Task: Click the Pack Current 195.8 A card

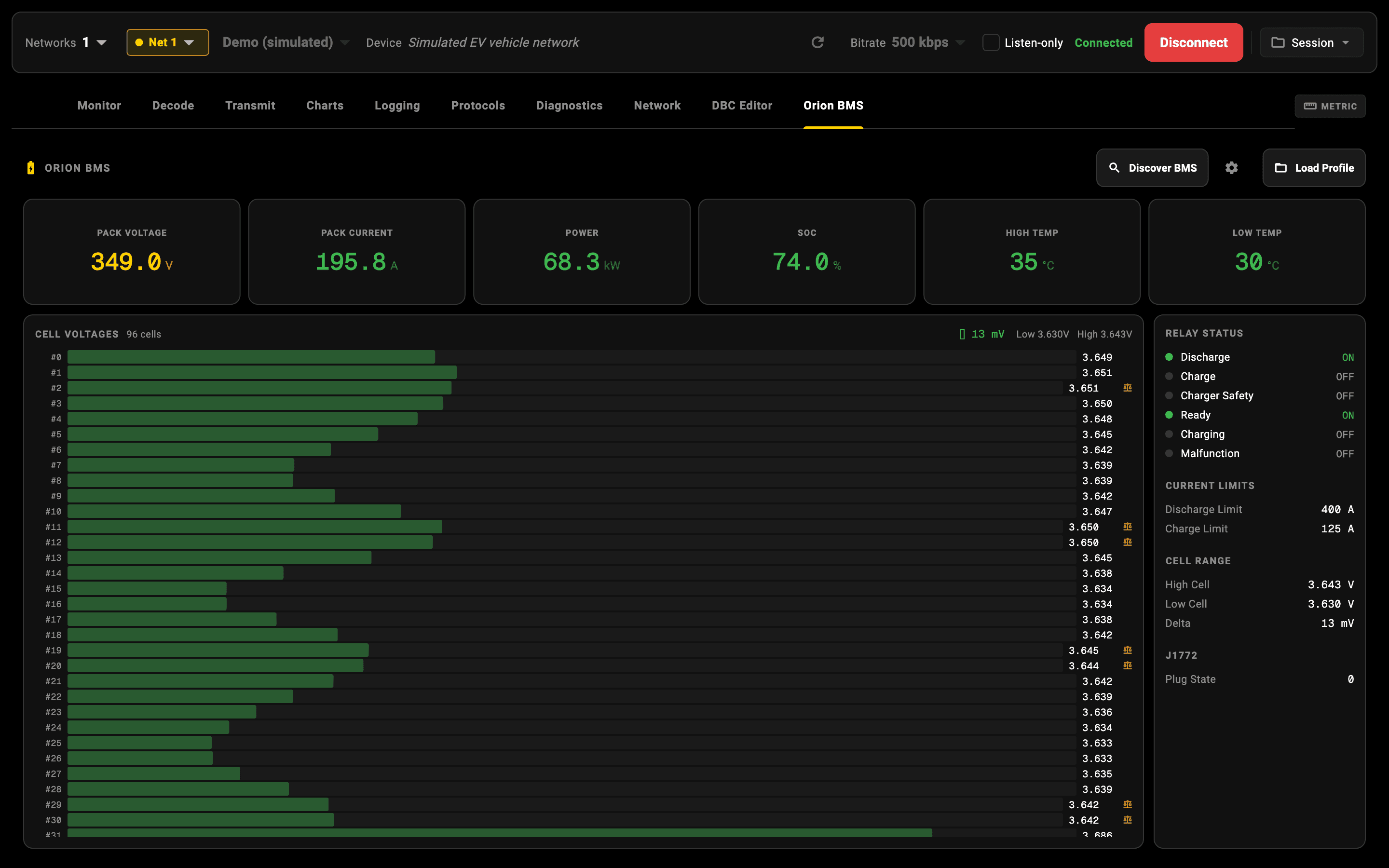Action: click(x=356, y=251)
